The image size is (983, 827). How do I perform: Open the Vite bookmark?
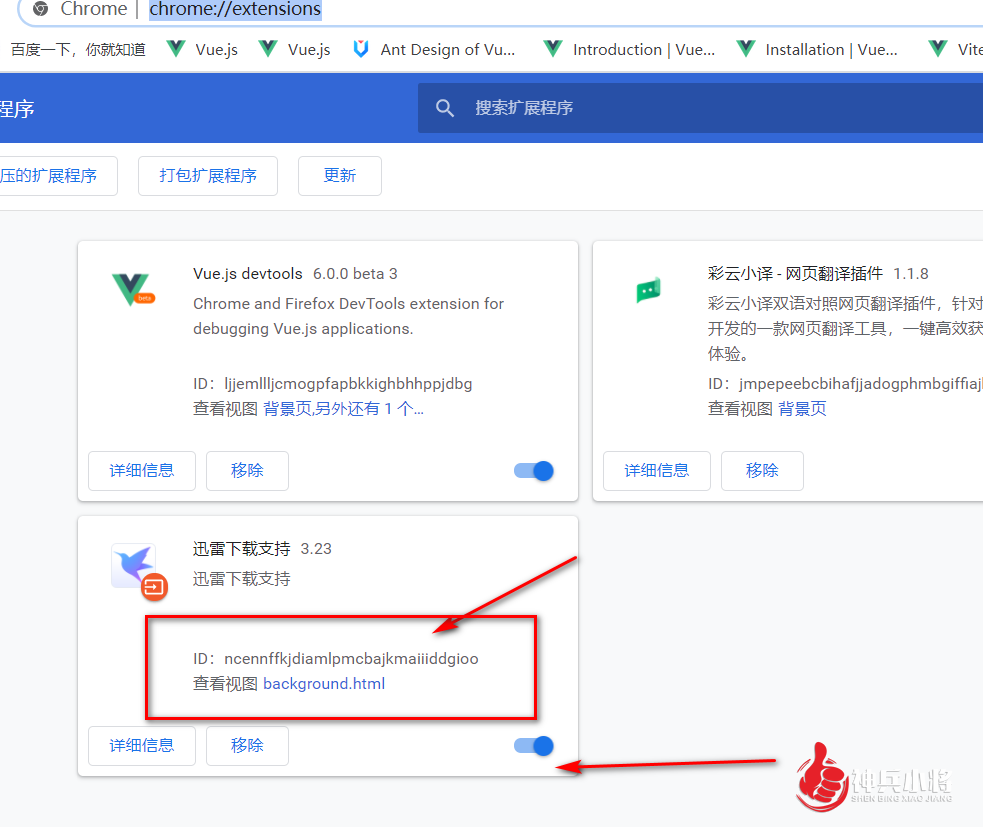click(x=955, y=50)
